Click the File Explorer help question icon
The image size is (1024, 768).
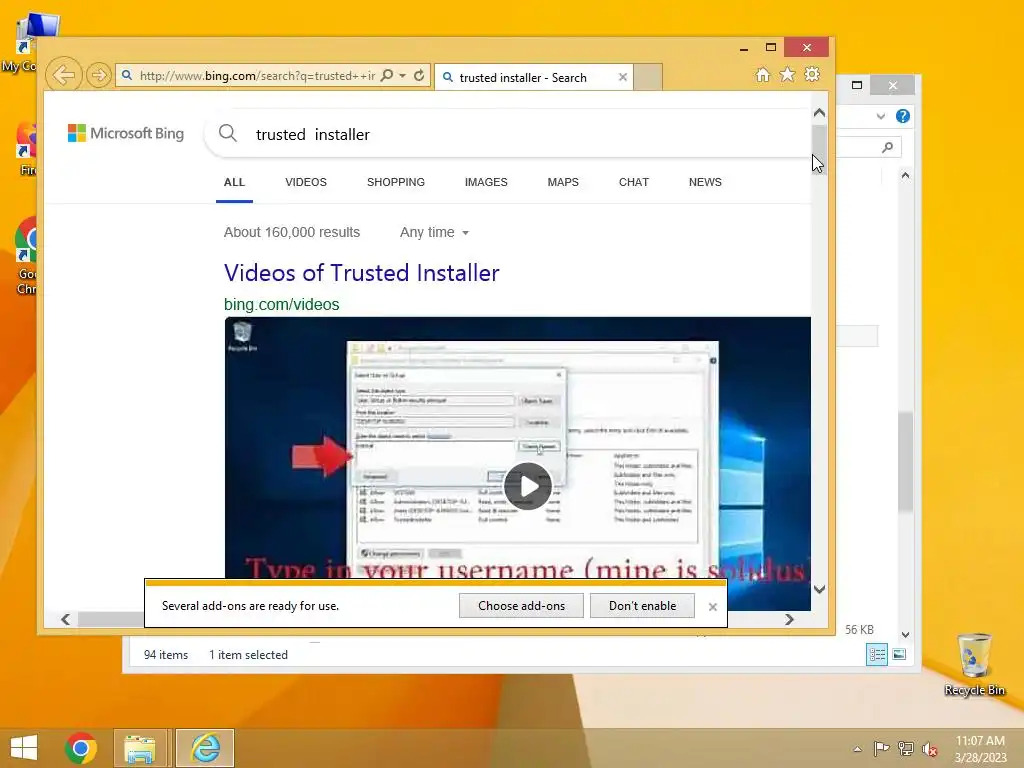pyautogui.click(x=903, y=116)
